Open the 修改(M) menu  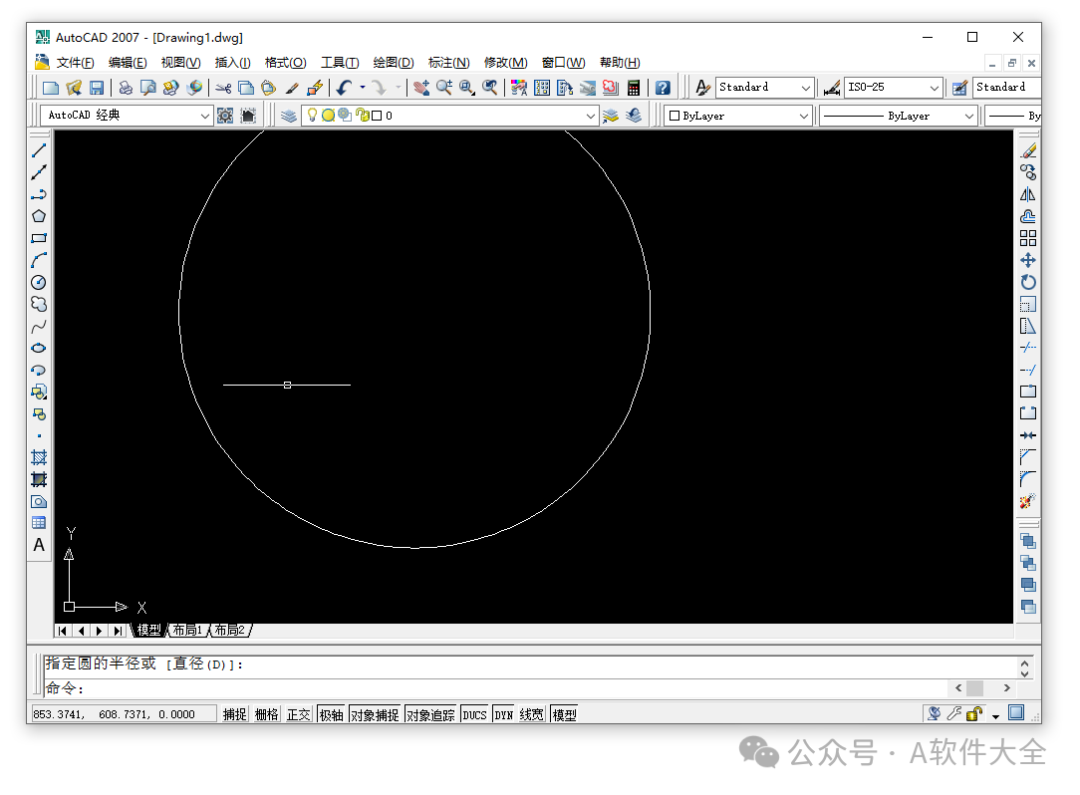[x=506, y=63]
